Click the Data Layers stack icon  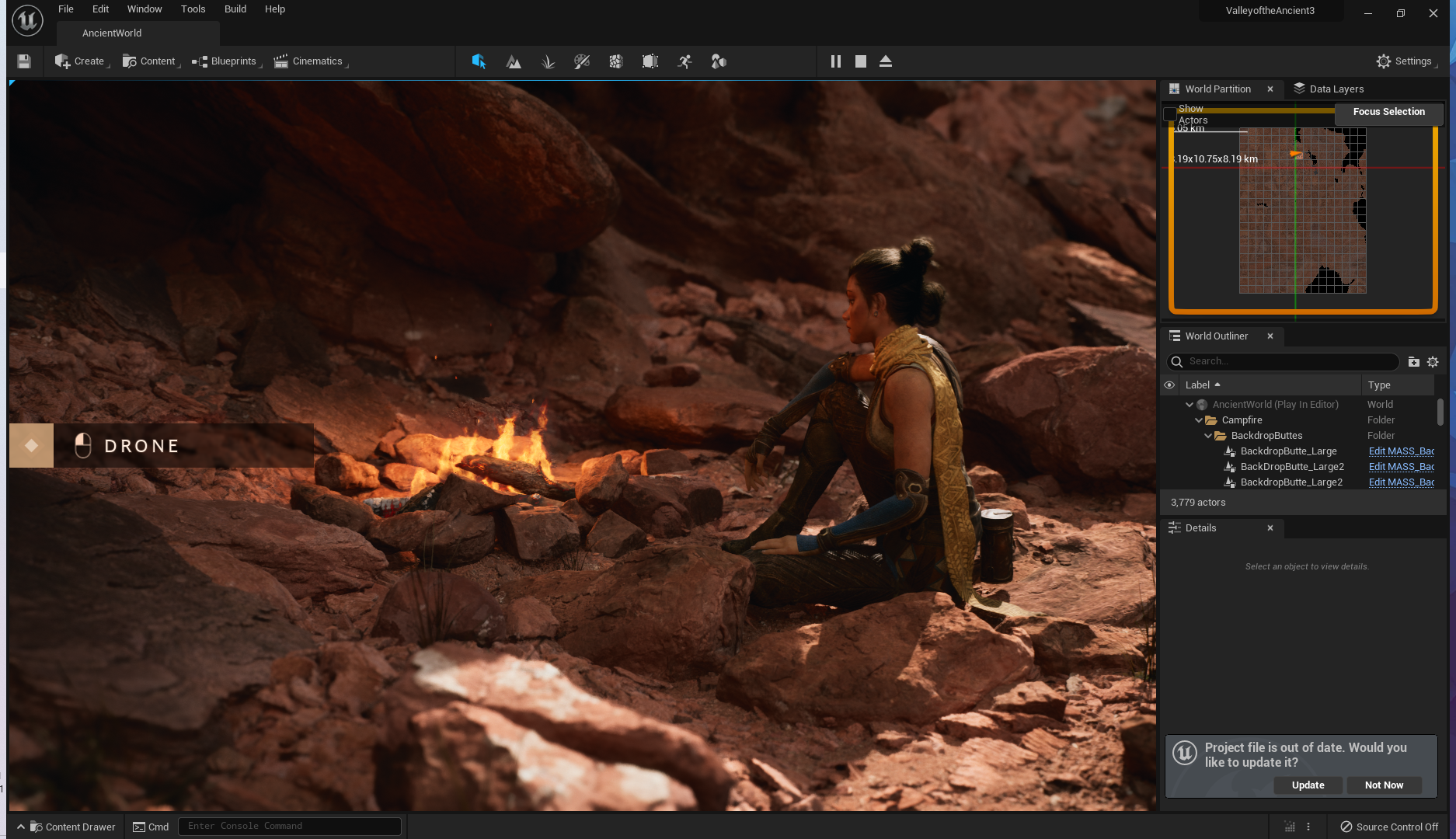(1299, 89)
